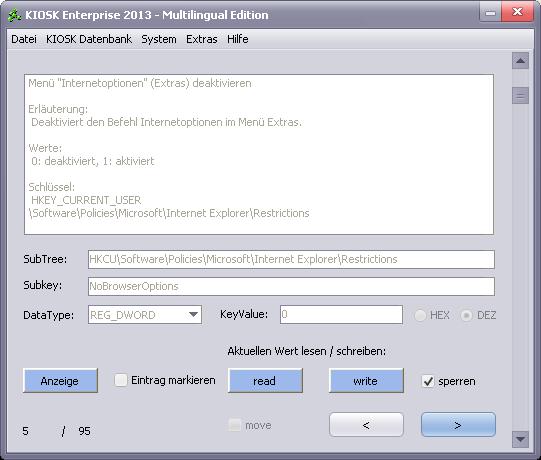This screenshot has width=541, height=460.
Task: Click the Anzeige button
Action: pos(60,381)
